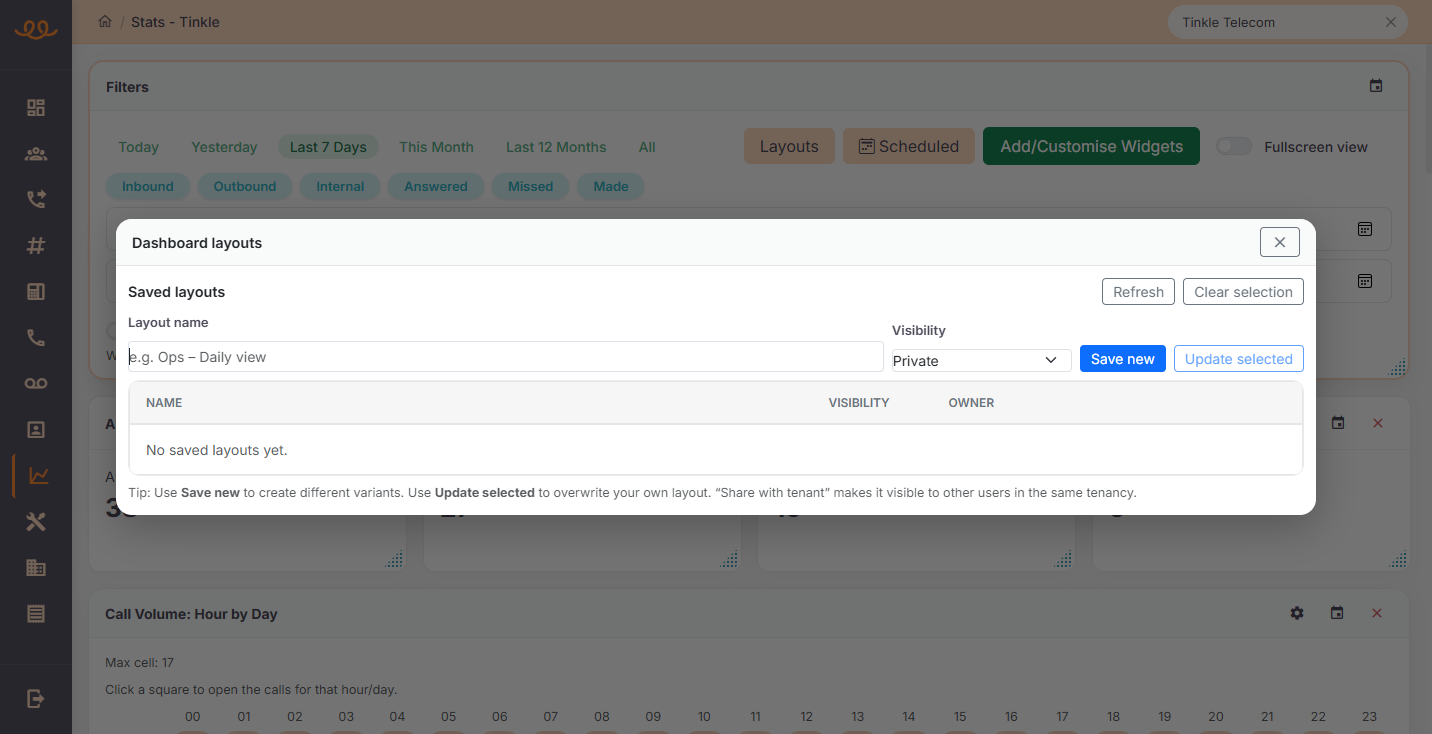
Task: Toggle the Fullscreen view switch
Action: (1234, 147)
